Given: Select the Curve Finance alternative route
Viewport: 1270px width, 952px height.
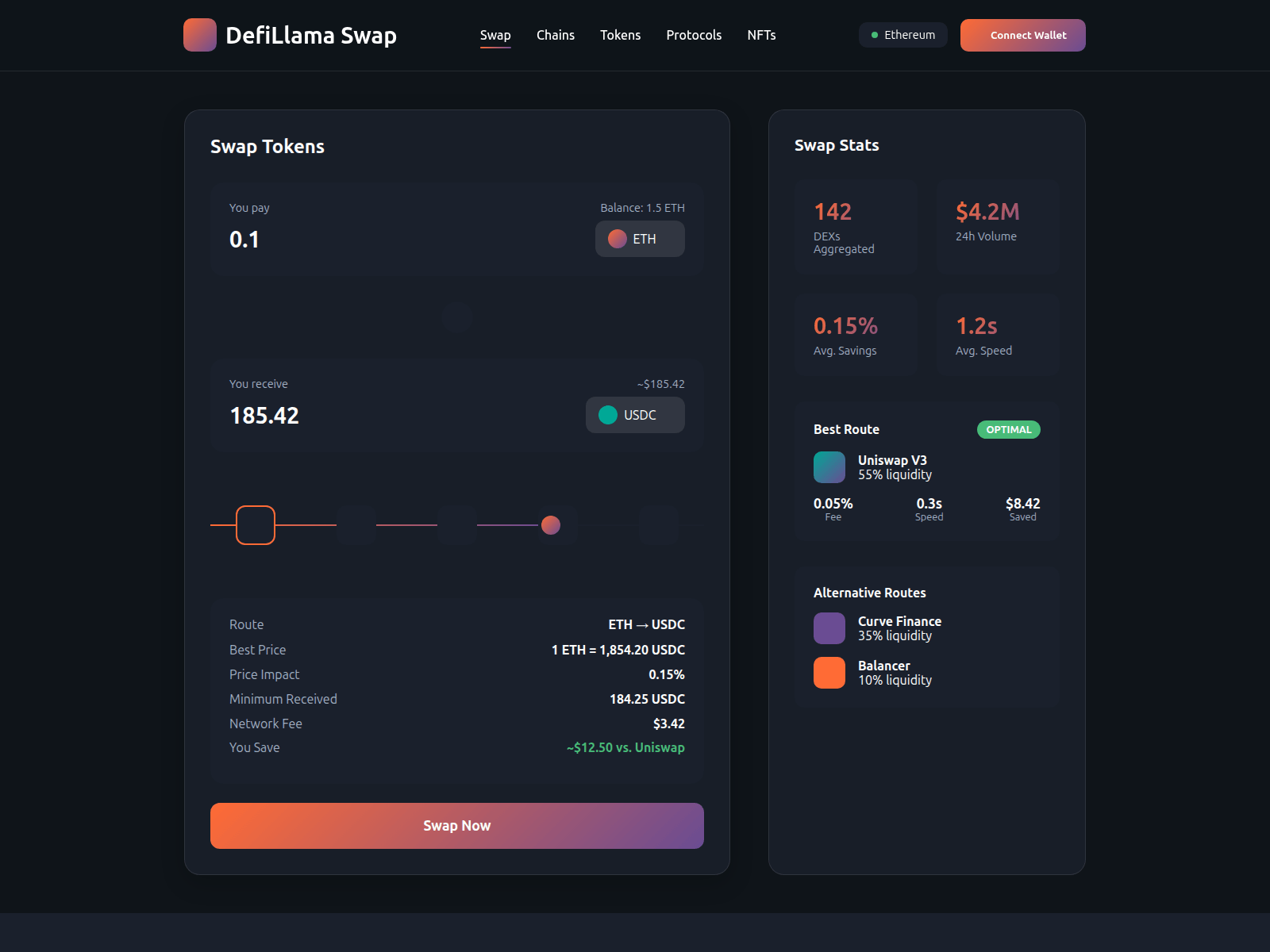Looking at the screenshot, I should click(x=926, y=628).
